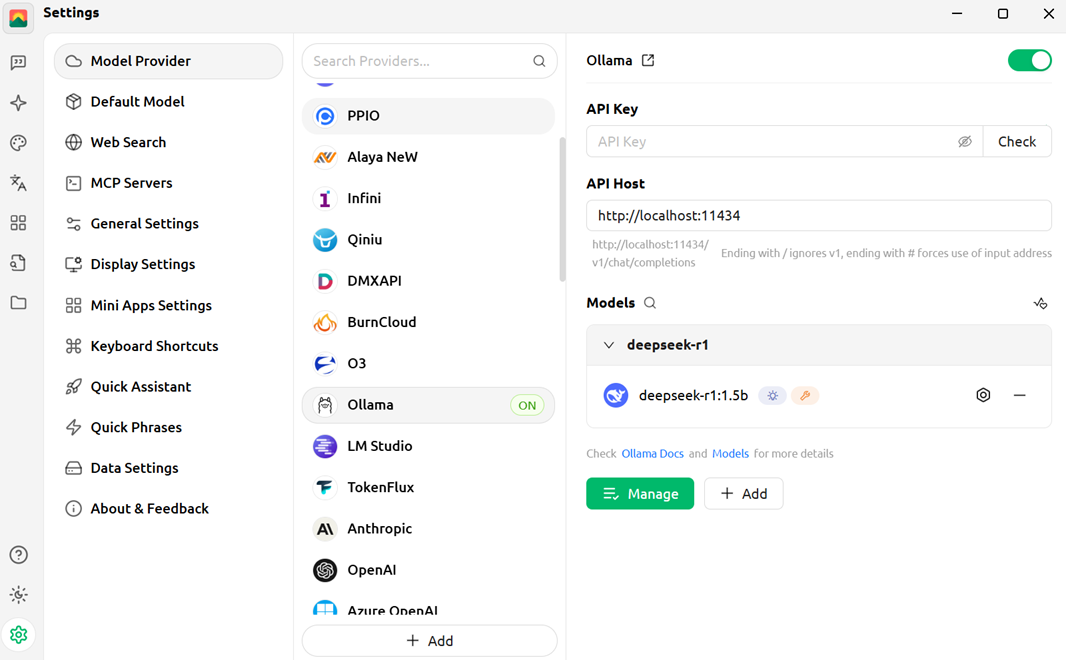Run model health check icon
Screen dimensions: 1066x660
point(1040,303)
